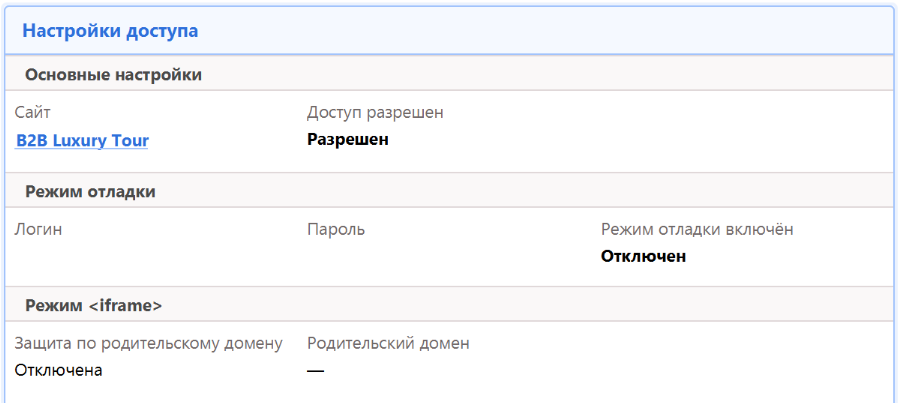This screenshot has height=403, width=900.
Task: Click the Логин field label
Action: pyautogui.click(x=39, y=229)
